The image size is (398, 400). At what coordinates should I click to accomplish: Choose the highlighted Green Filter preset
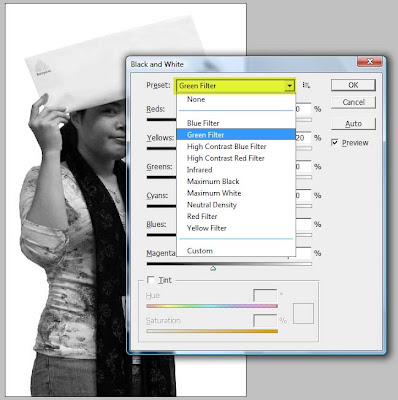pyautogui.click(x=236, y=135)
